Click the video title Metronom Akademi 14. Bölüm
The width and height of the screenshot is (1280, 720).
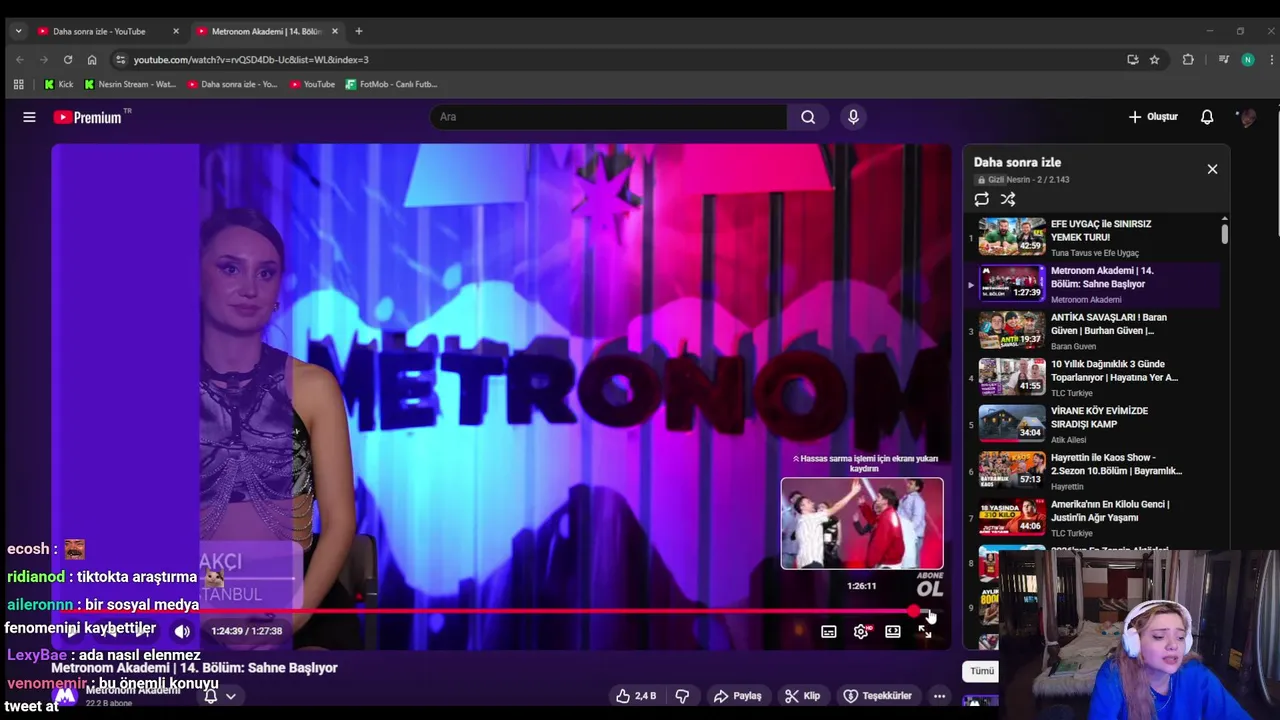(194, 668)
